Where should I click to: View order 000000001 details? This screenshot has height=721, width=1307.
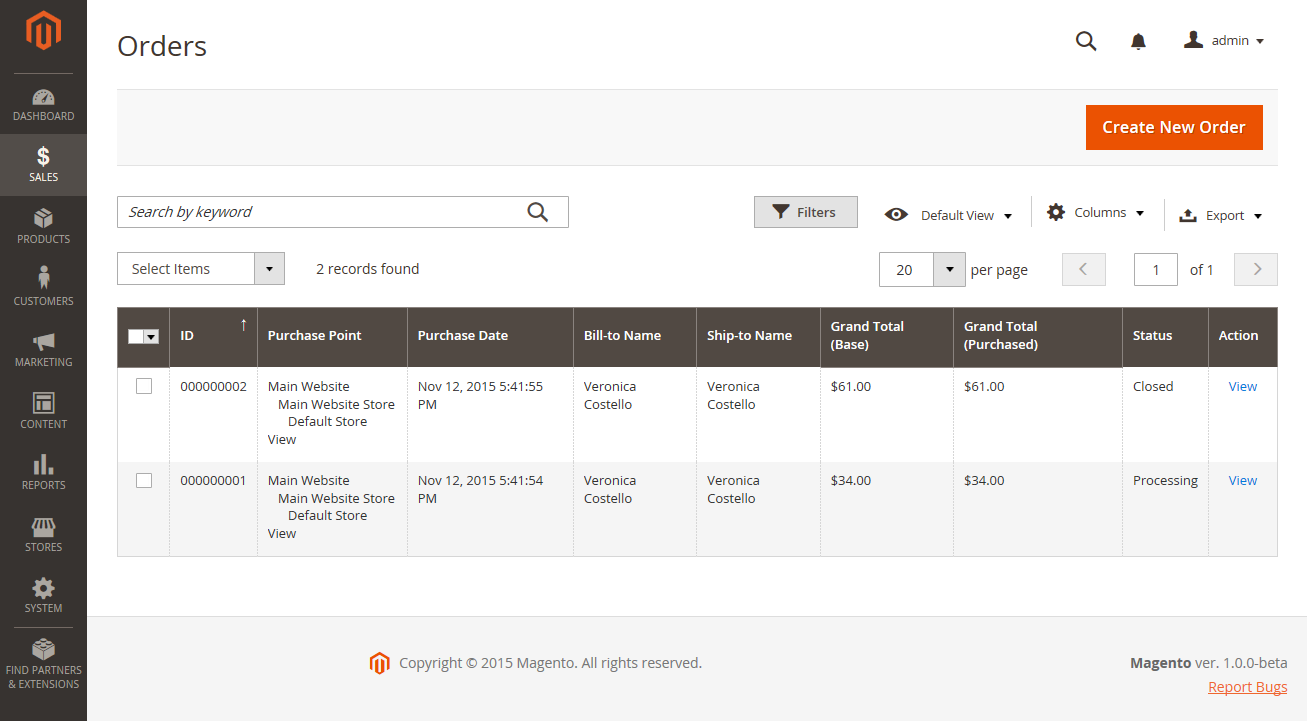pos(1243,480)
